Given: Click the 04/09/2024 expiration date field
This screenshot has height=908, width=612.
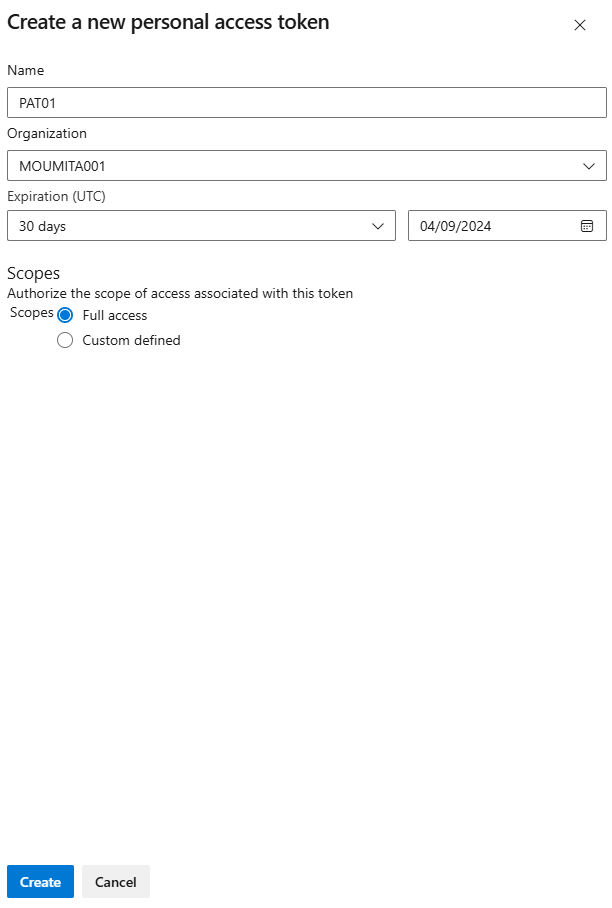Looking at the screenshot, I should coord(507,226).
